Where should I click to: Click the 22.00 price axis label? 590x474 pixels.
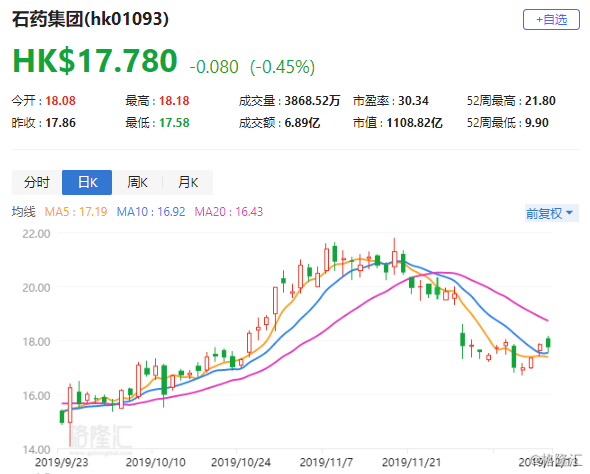36,234
